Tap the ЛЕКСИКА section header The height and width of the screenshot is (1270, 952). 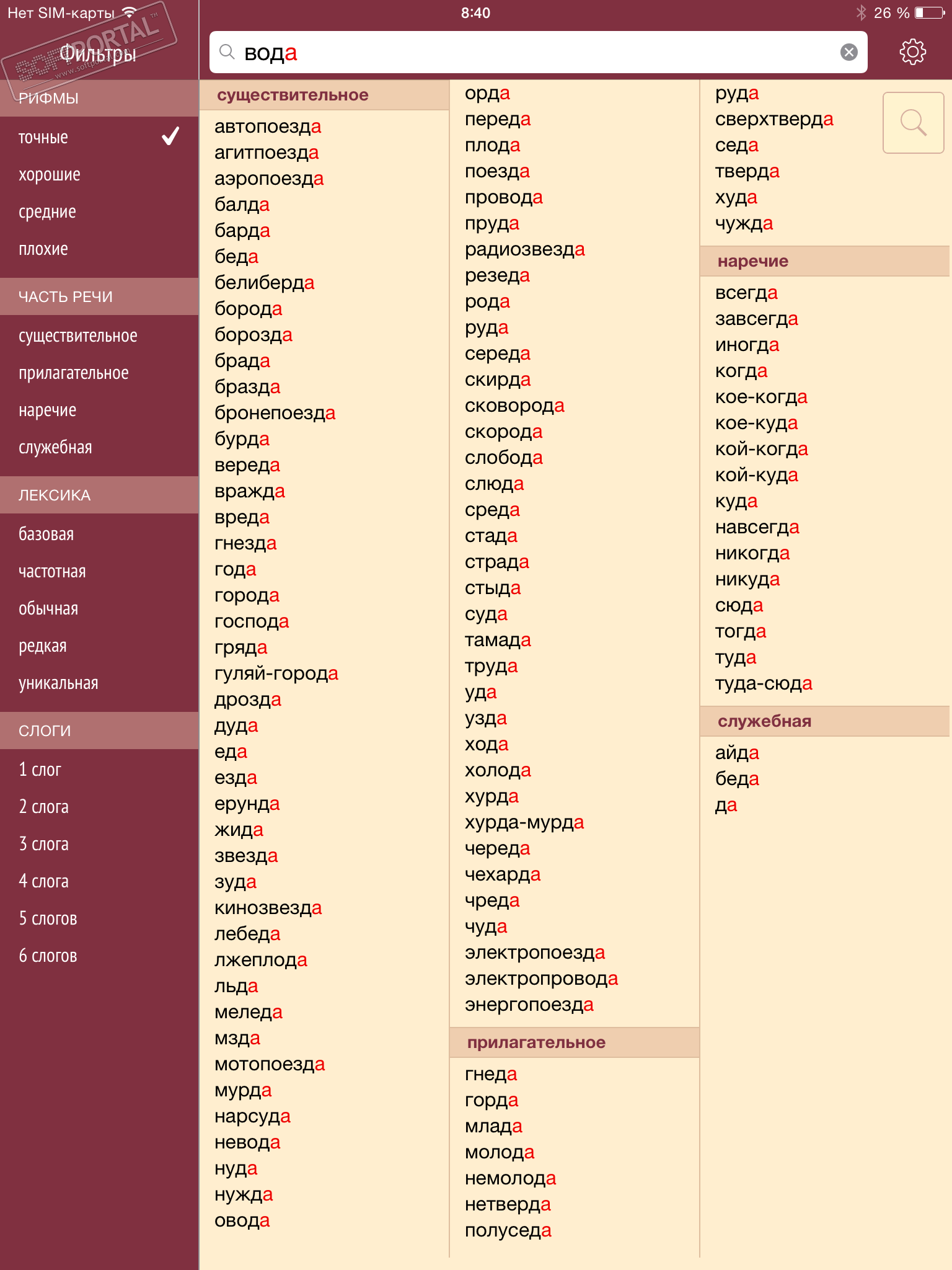pyautogui.click(x=99, y=495)
